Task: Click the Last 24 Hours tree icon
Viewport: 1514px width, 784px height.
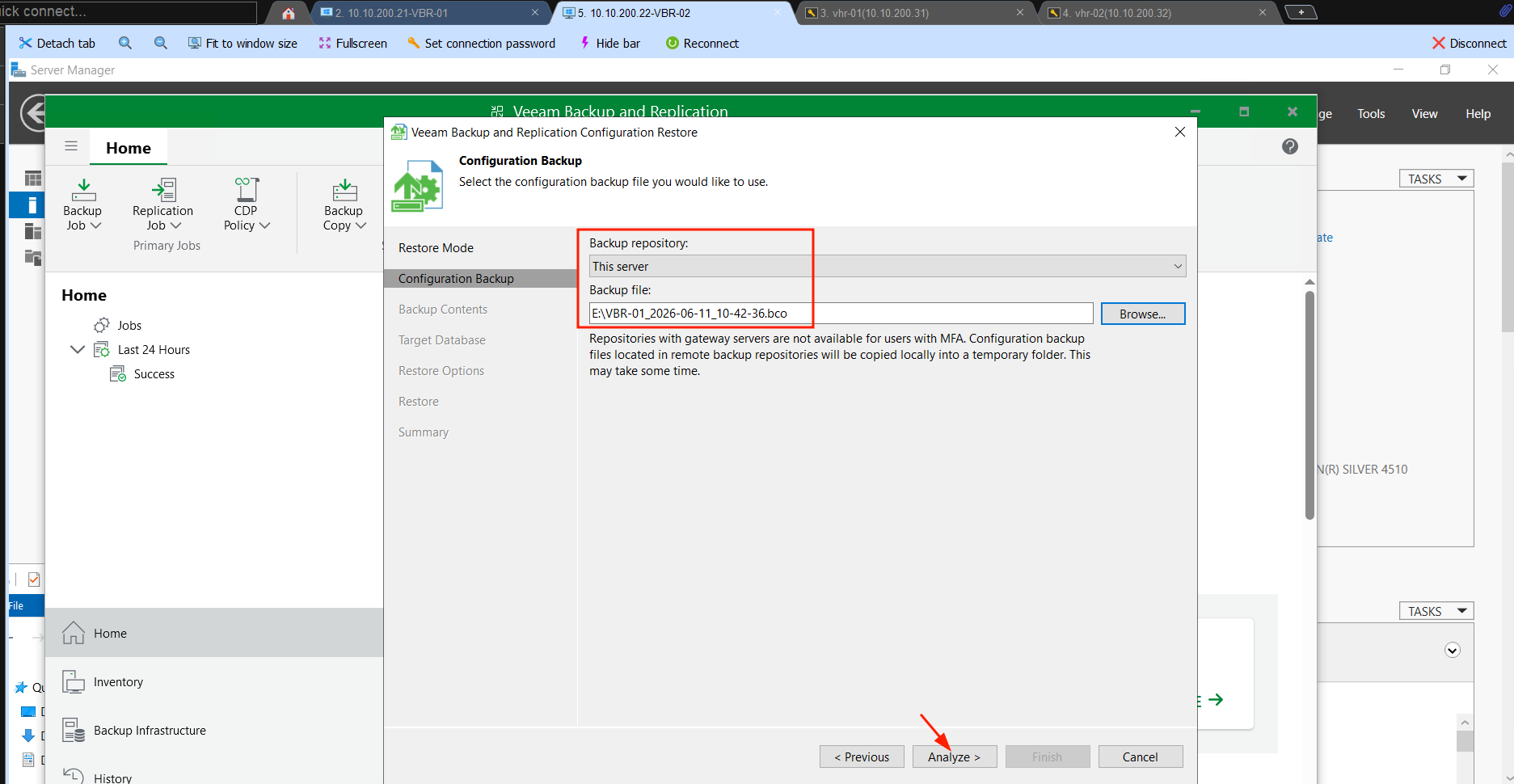Action: click(x=102, y=349)
